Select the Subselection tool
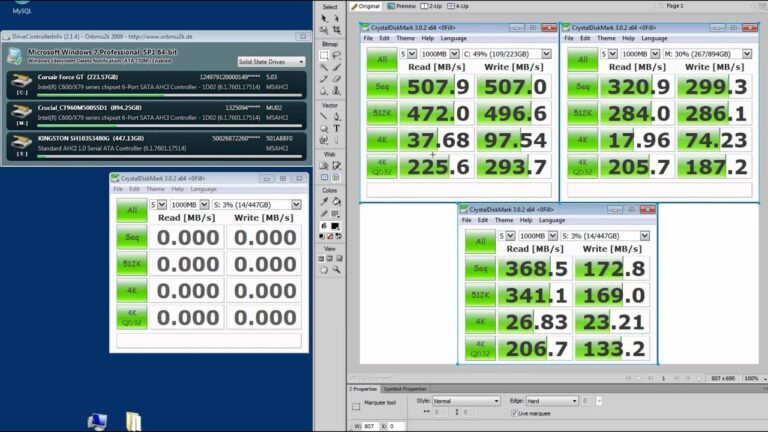The image size is (768, 432). [336, 18]
